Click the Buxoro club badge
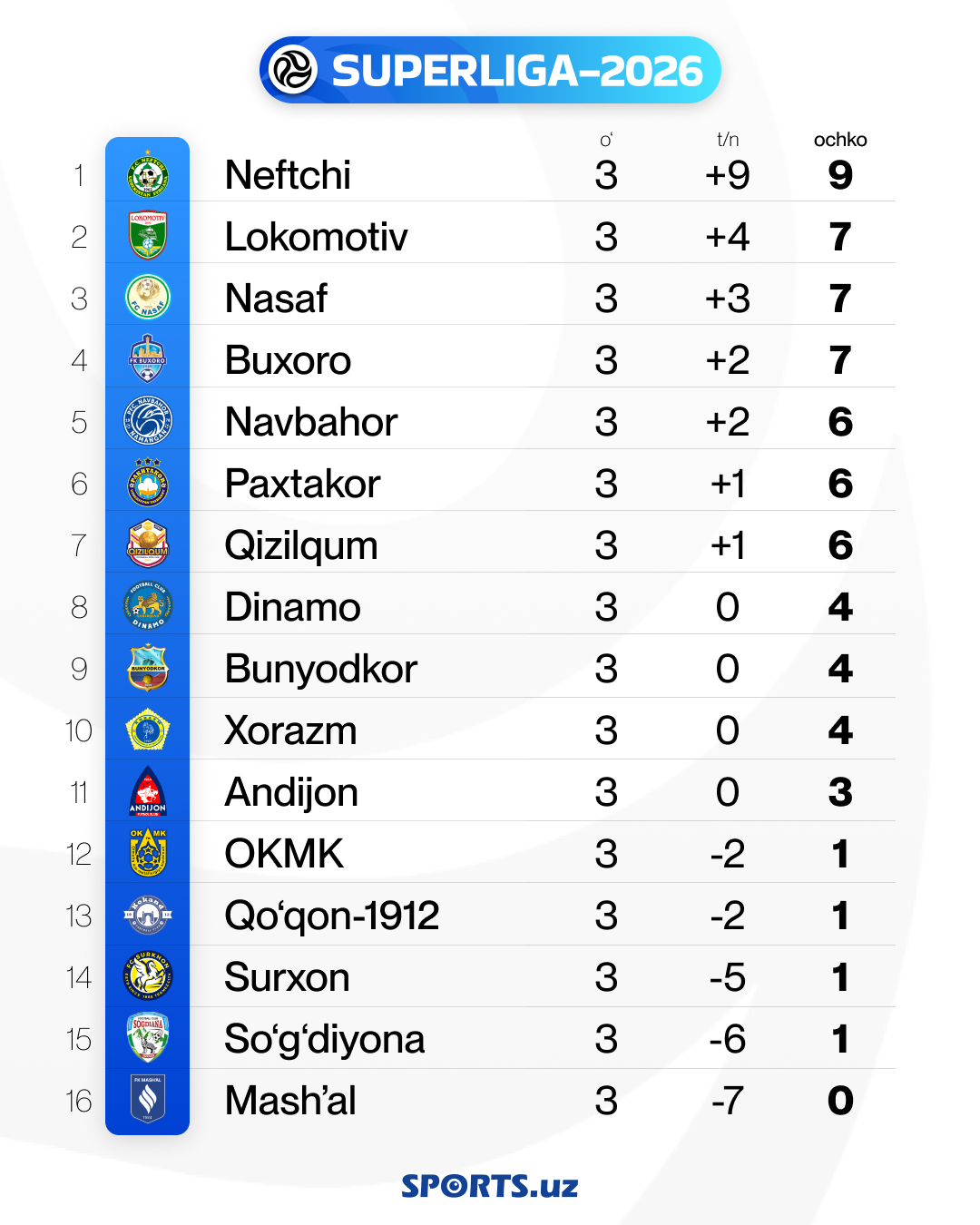Image resolution: width=980 pixels, height=1225 pixels. pos(147,359)
